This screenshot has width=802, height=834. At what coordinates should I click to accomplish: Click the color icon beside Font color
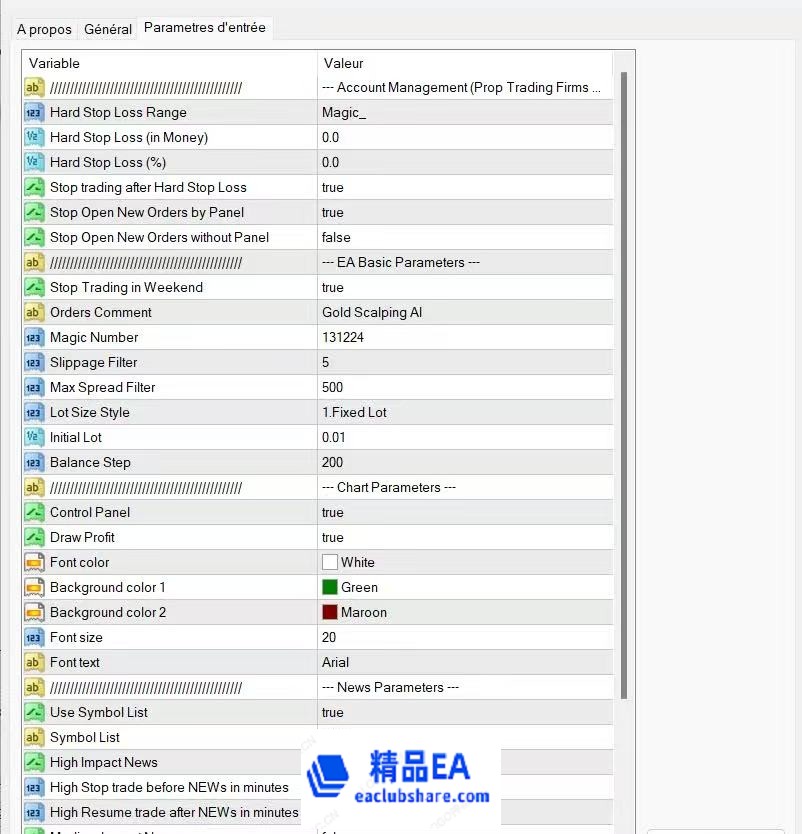[33, 562]
